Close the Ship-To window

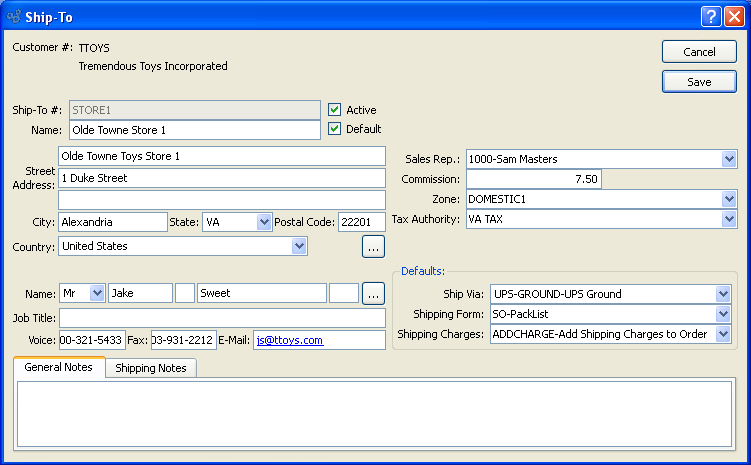point(733,17)
